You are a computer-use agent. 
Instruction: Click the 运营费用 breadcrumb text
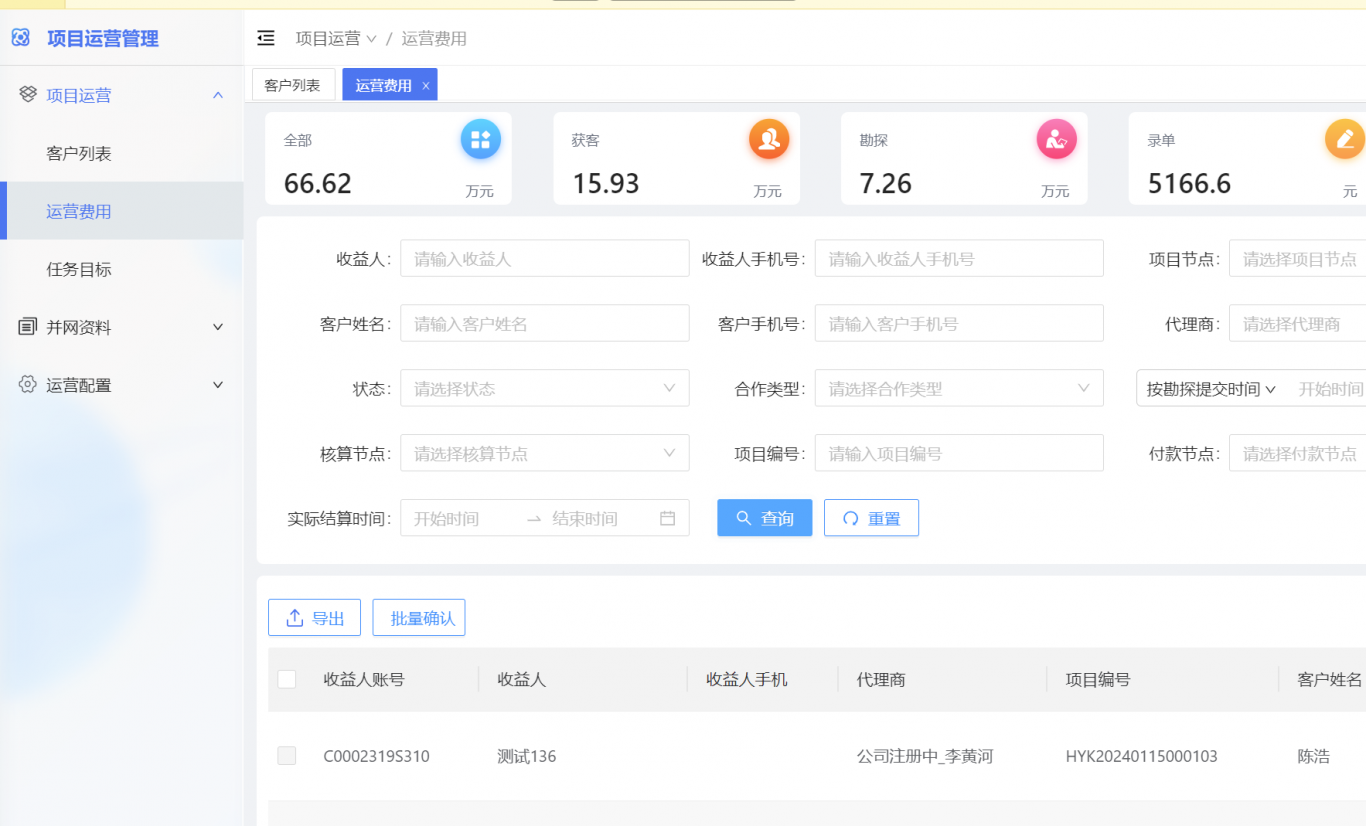pos(434,38)
